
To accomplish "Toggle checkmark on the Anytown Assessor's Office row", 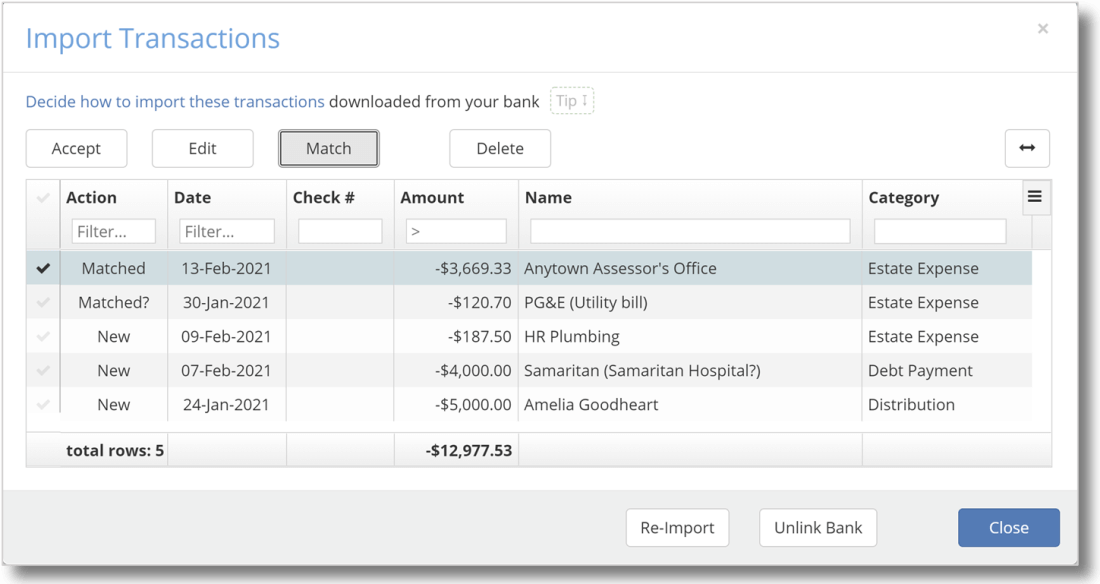I will (42, 268).
